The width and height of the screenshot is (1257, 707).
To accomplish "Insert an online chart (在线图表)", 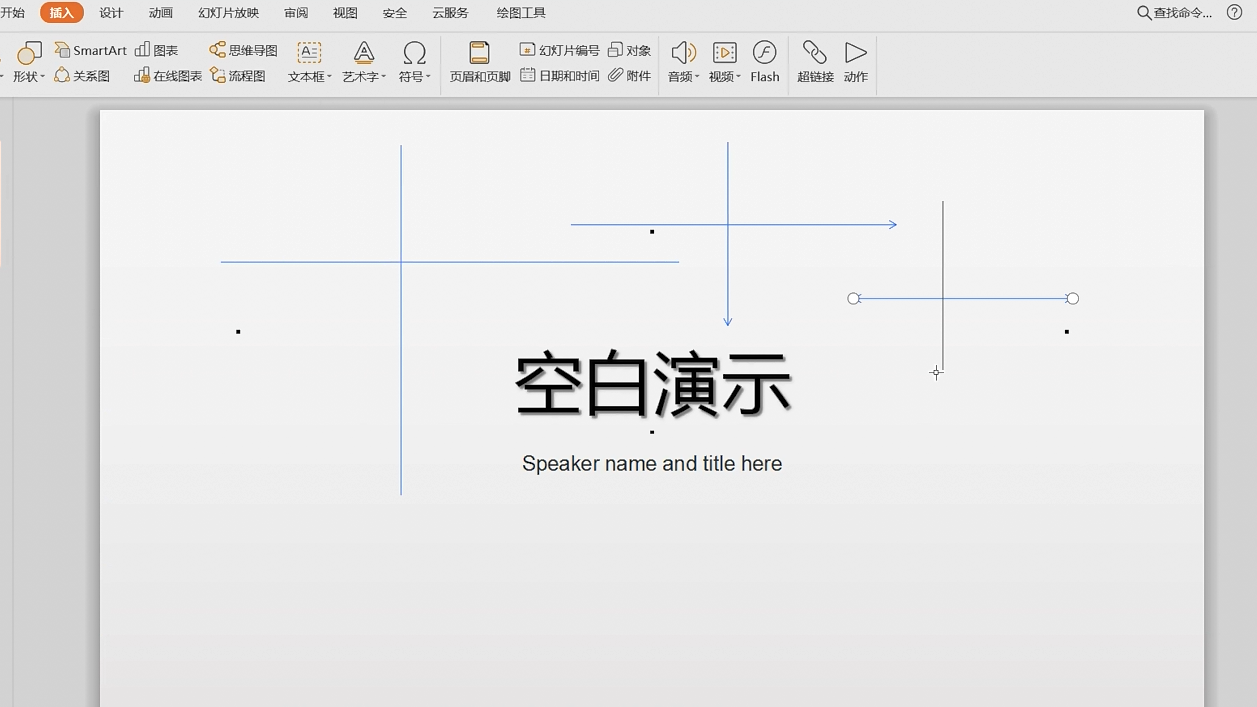I will pyautogui.click(x=168, y=76).
